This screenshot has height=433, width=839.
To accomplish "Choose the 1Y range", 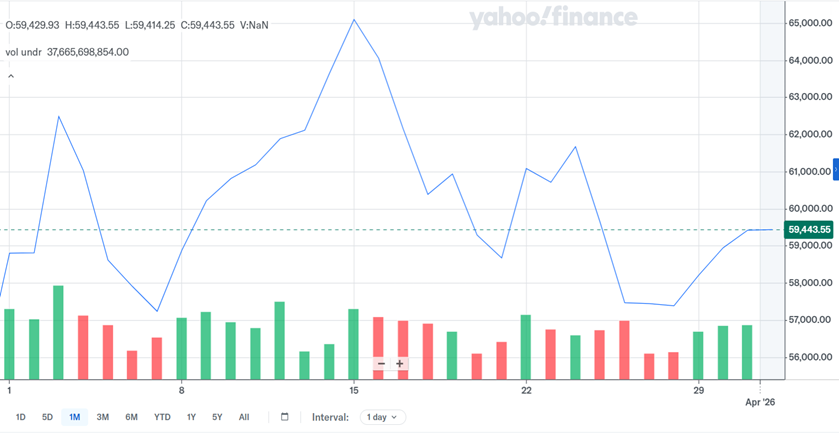I will (x=191, y=417).
